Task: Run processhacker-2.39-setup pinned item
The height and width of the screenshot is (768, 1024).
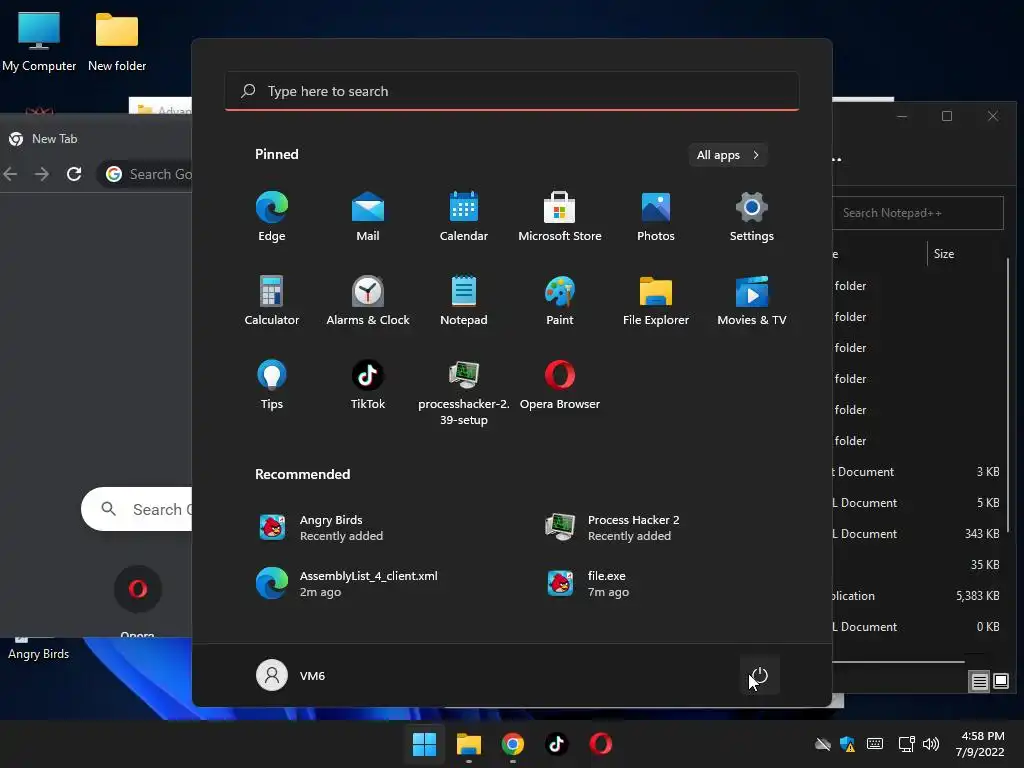Action: tap(464, 392)
